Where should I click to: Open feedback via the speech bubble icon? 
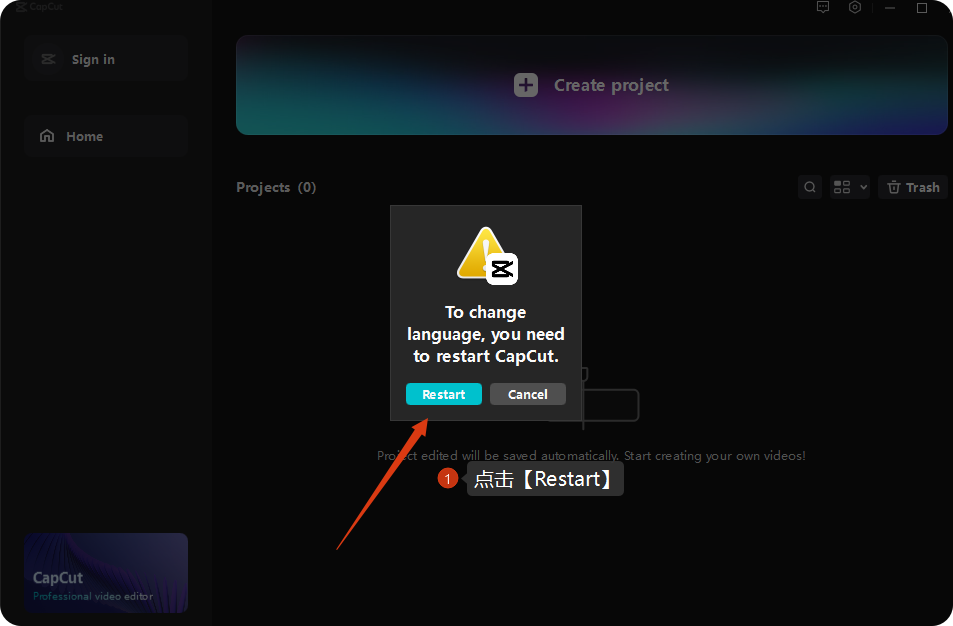coord(823,7)
